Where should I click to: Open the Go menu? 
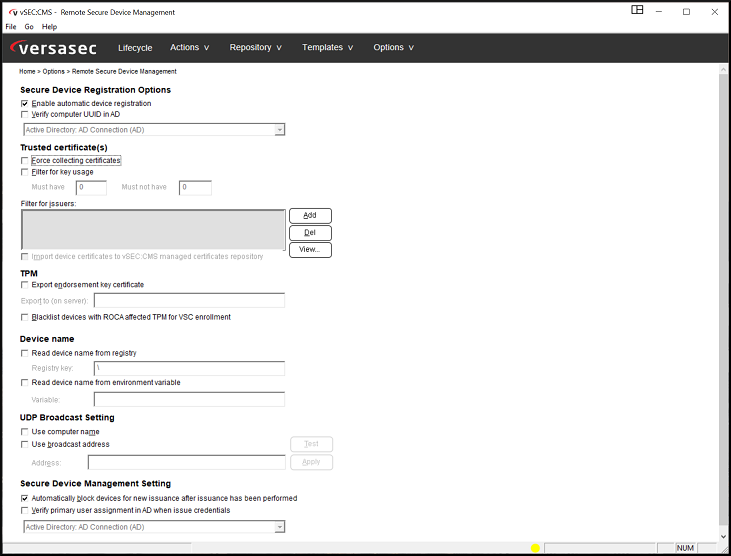pyautogui.click(x=29, y=27)
